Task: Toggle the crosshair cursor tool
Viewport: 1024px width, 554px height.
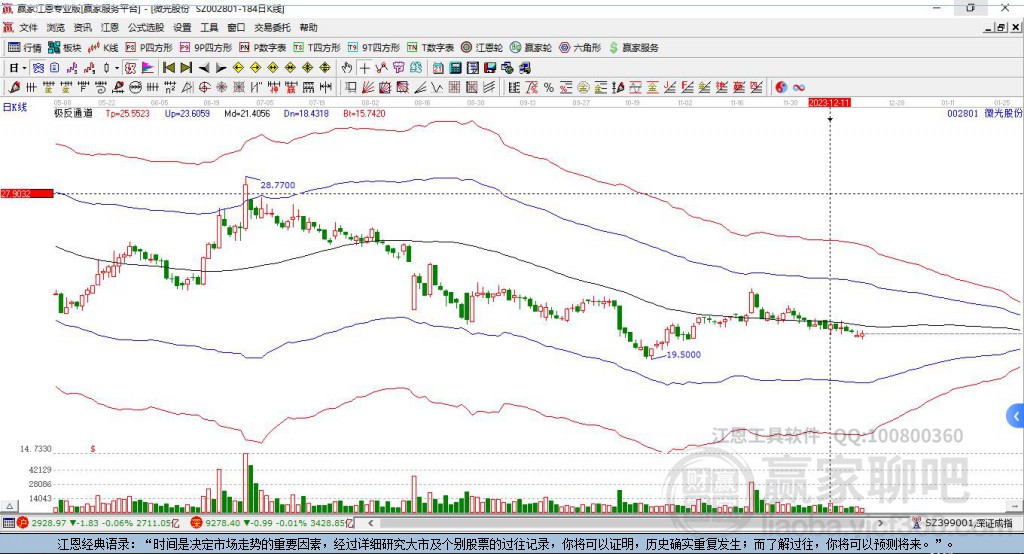Action: pyautogui.click(x=364, y=68)
